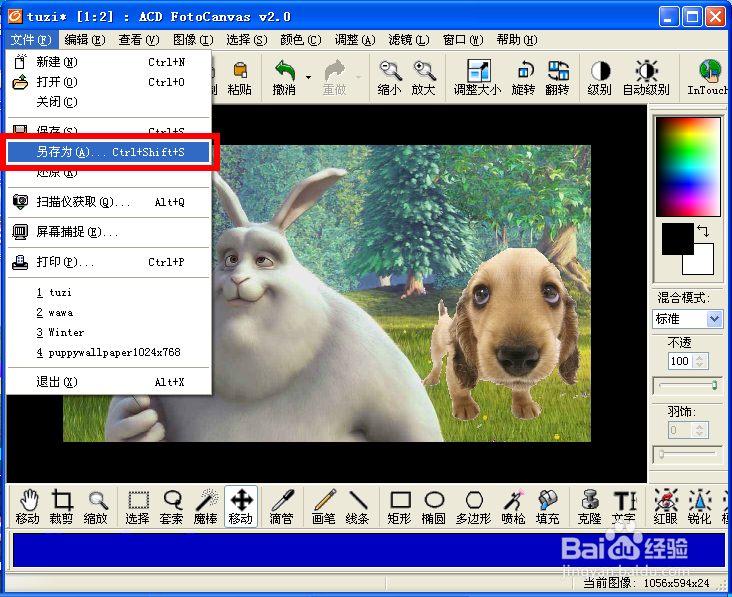This screenshot has height=597, width=732.
Task: Open recent file 2 wawa
Action: coord(109,313)
